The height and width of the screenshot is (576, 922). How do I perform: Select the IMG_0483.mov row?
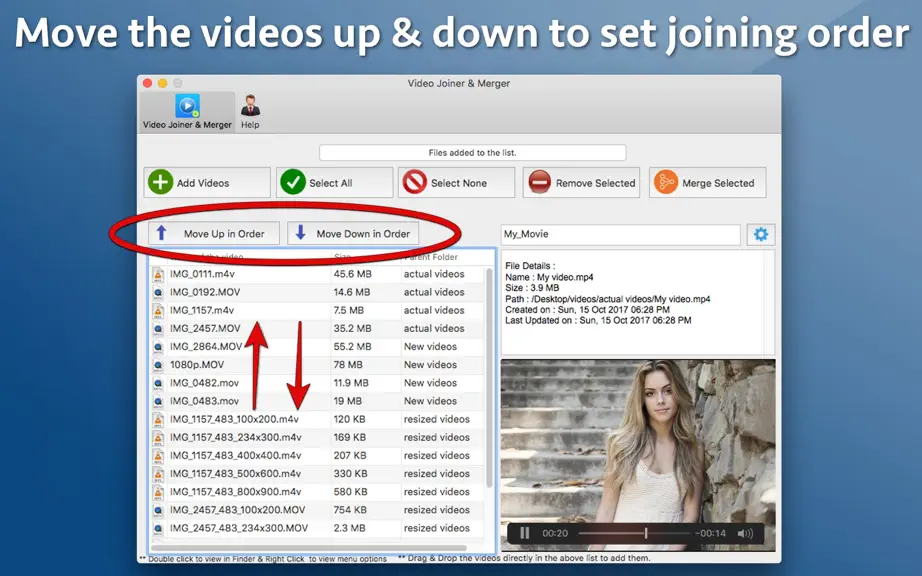318,401
